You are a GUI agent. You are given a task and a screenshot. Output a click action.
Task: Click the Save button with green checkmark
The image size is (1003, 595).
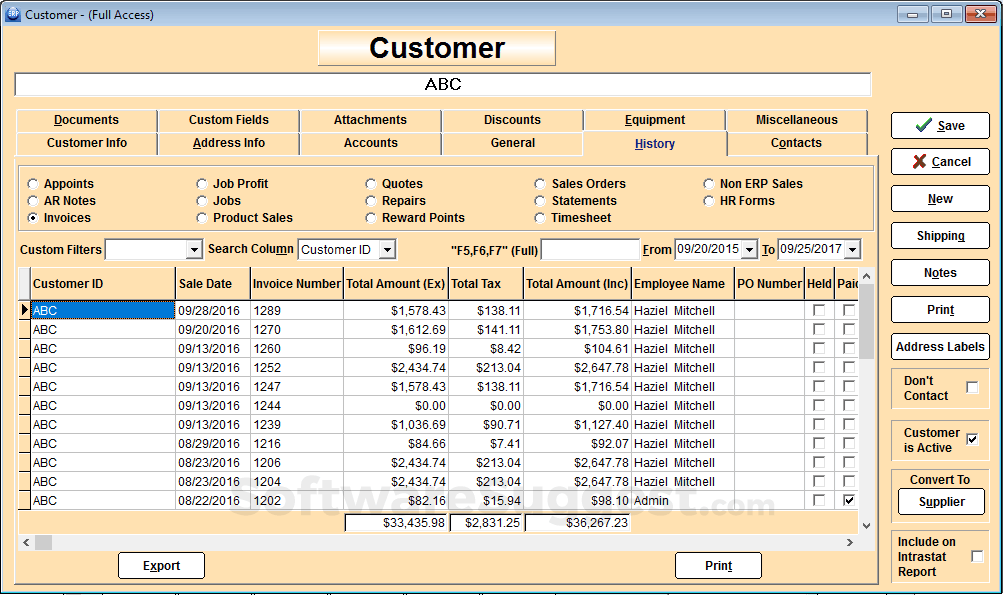click(x=939, y=126)
